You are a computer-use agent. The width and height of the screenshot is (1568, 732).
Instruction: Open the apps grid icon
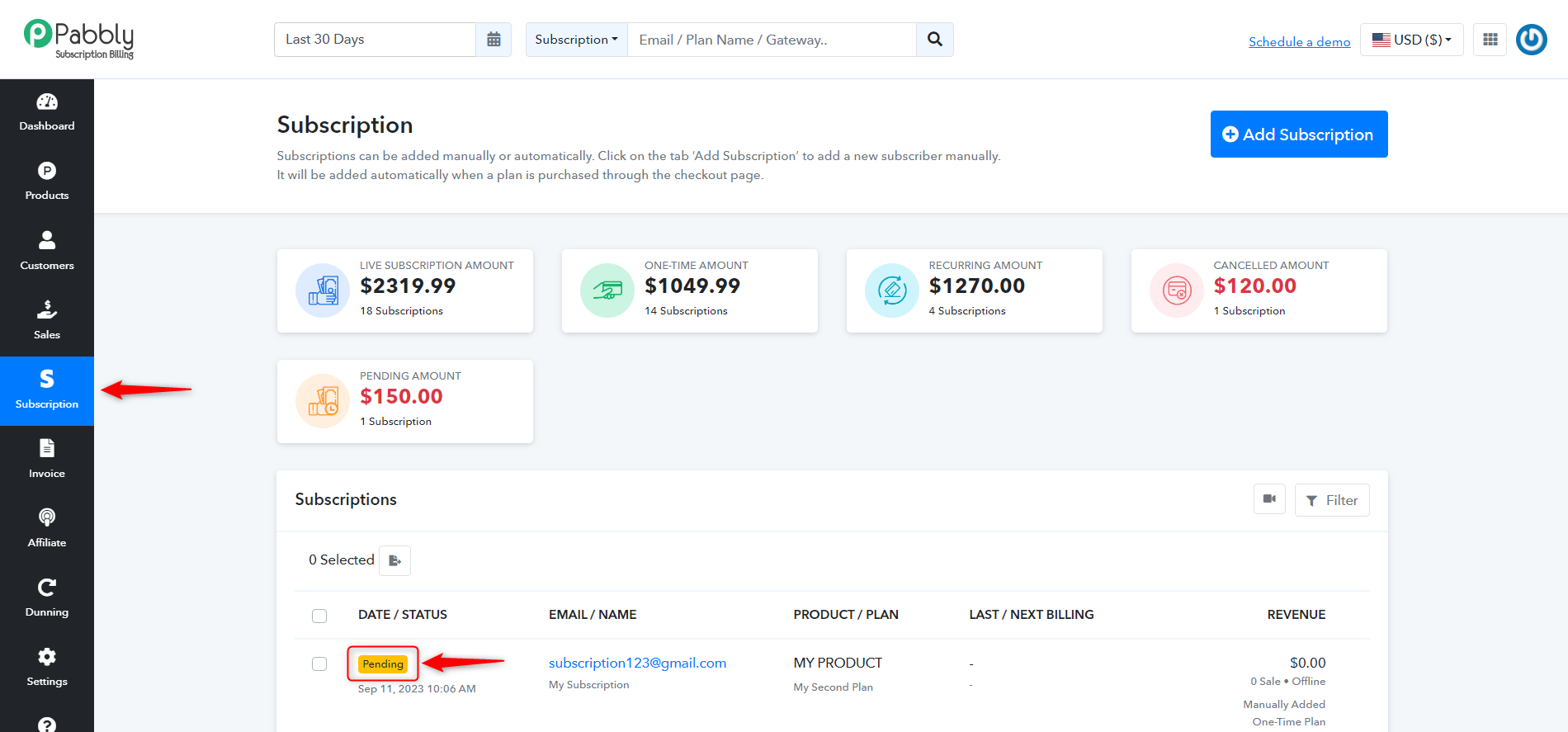(1490, 40)
